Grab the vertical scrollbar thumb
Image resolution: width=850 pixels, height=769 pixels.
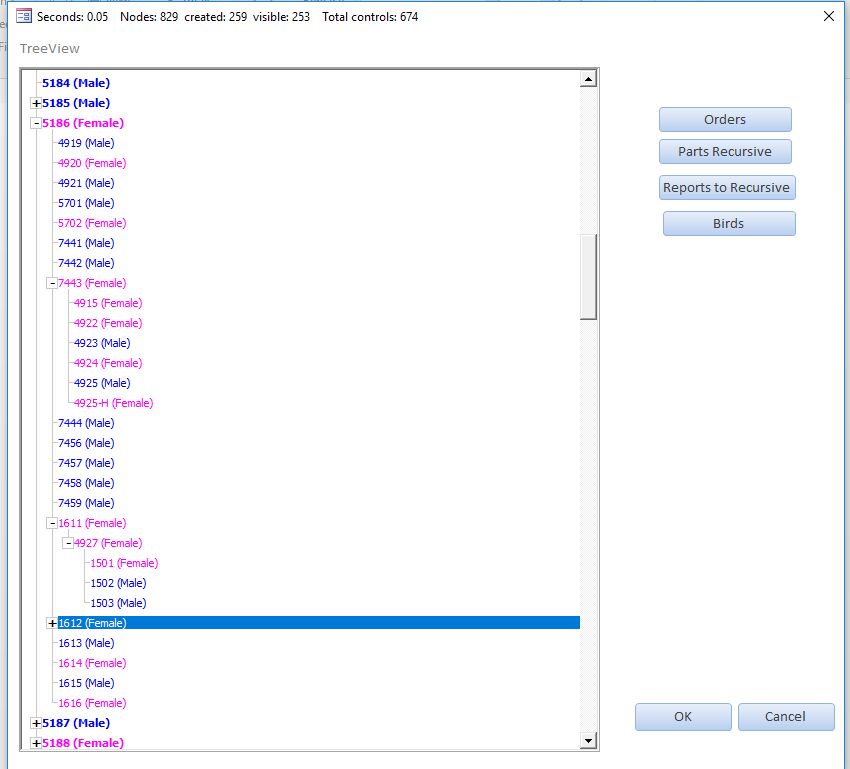pyautogui.click(x=588, y=277)
